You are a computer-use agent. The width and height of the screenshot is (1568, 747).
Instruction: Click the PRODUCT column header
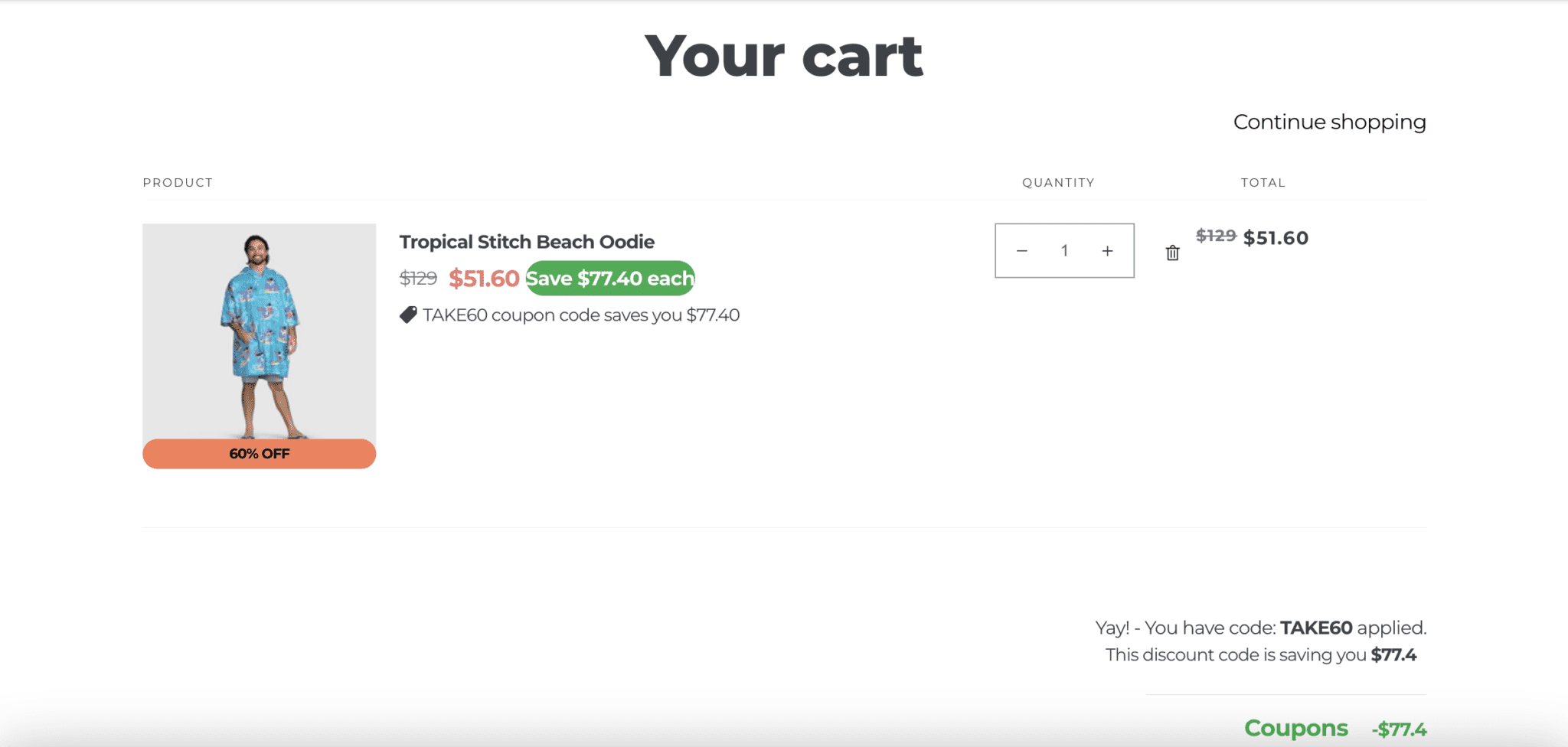(x=178, y=182)
